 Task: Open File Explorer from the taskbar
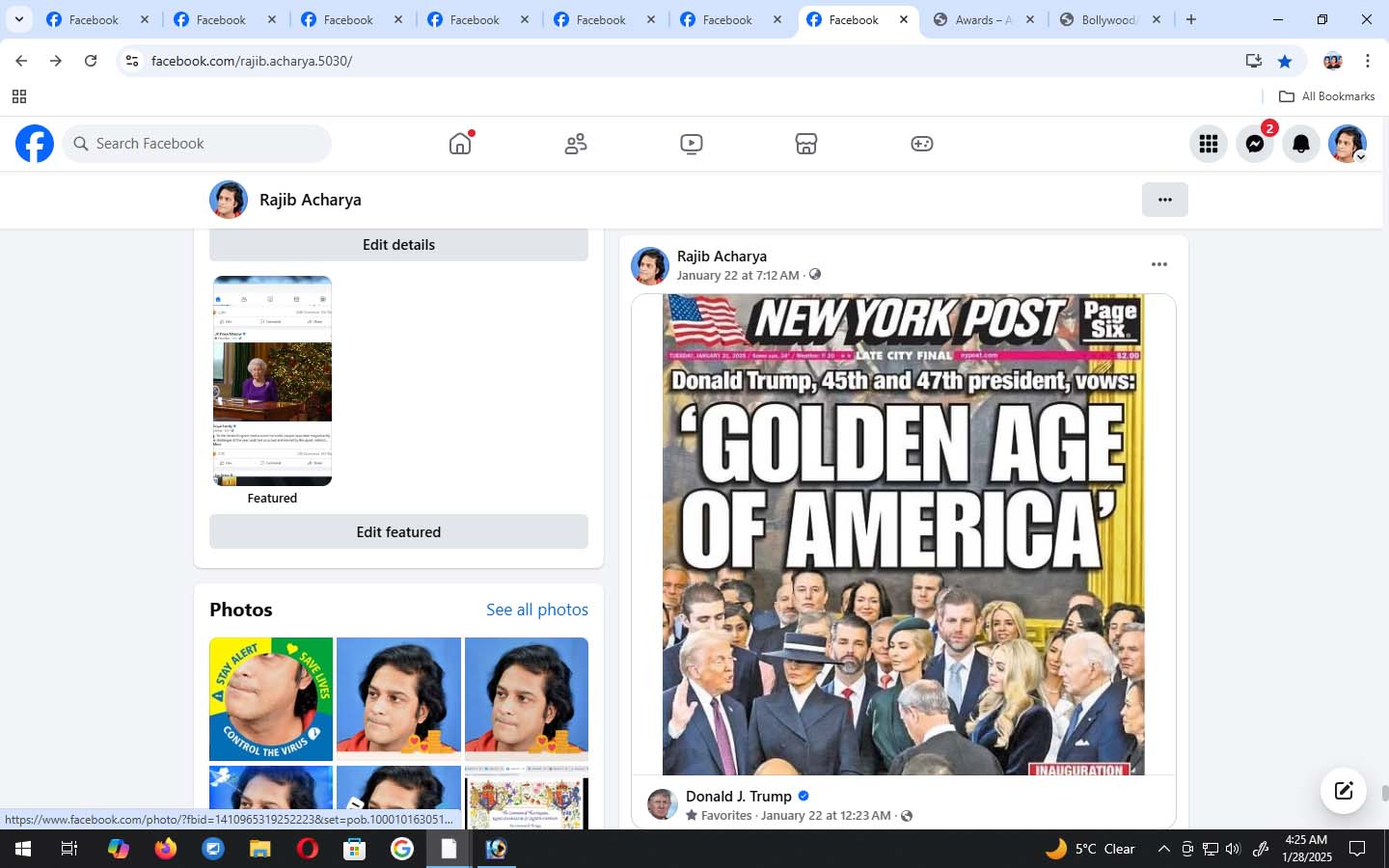(x=260, y=849)
